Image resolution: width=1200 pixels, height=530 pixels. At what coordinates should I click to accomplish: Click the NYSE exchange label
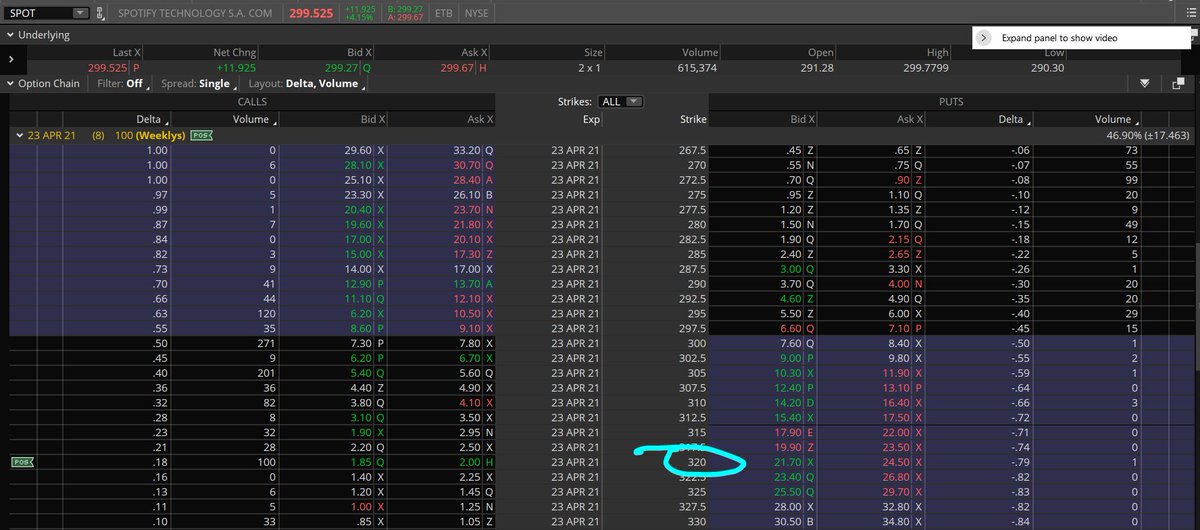coord(477,13)
